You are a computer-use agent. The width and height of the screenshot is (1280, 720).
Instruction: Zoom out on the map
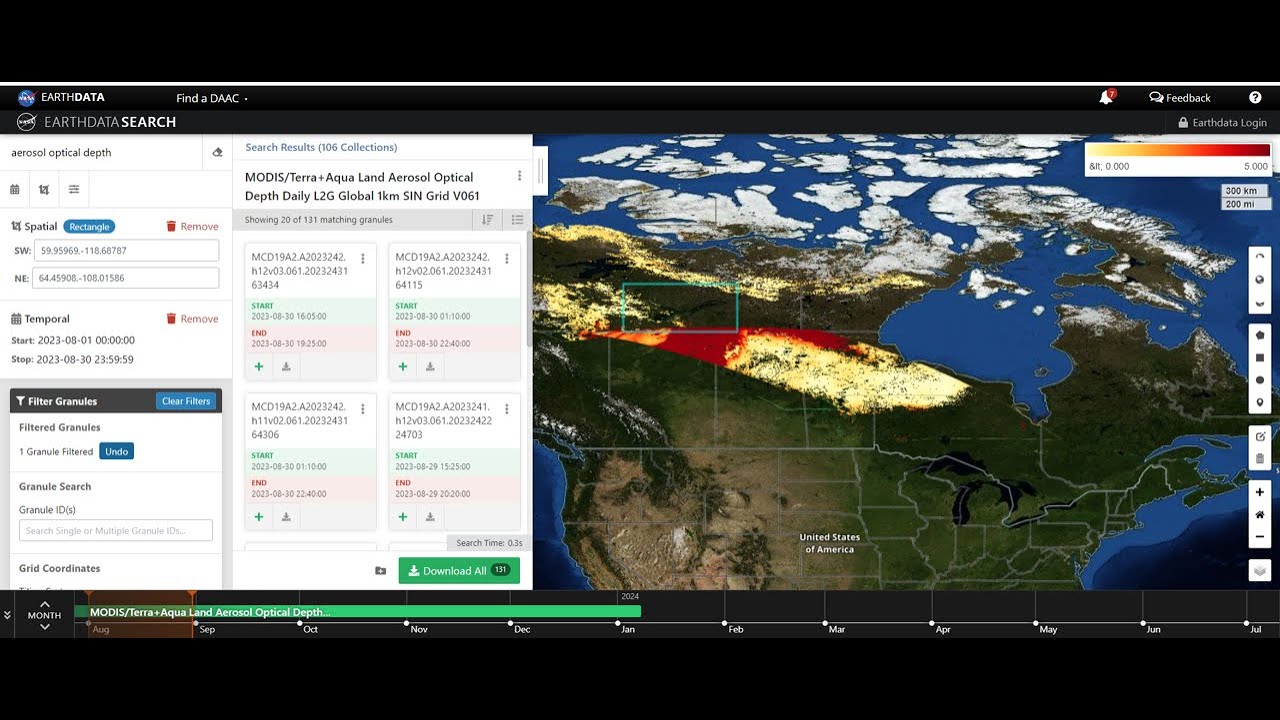[1260, 537]
